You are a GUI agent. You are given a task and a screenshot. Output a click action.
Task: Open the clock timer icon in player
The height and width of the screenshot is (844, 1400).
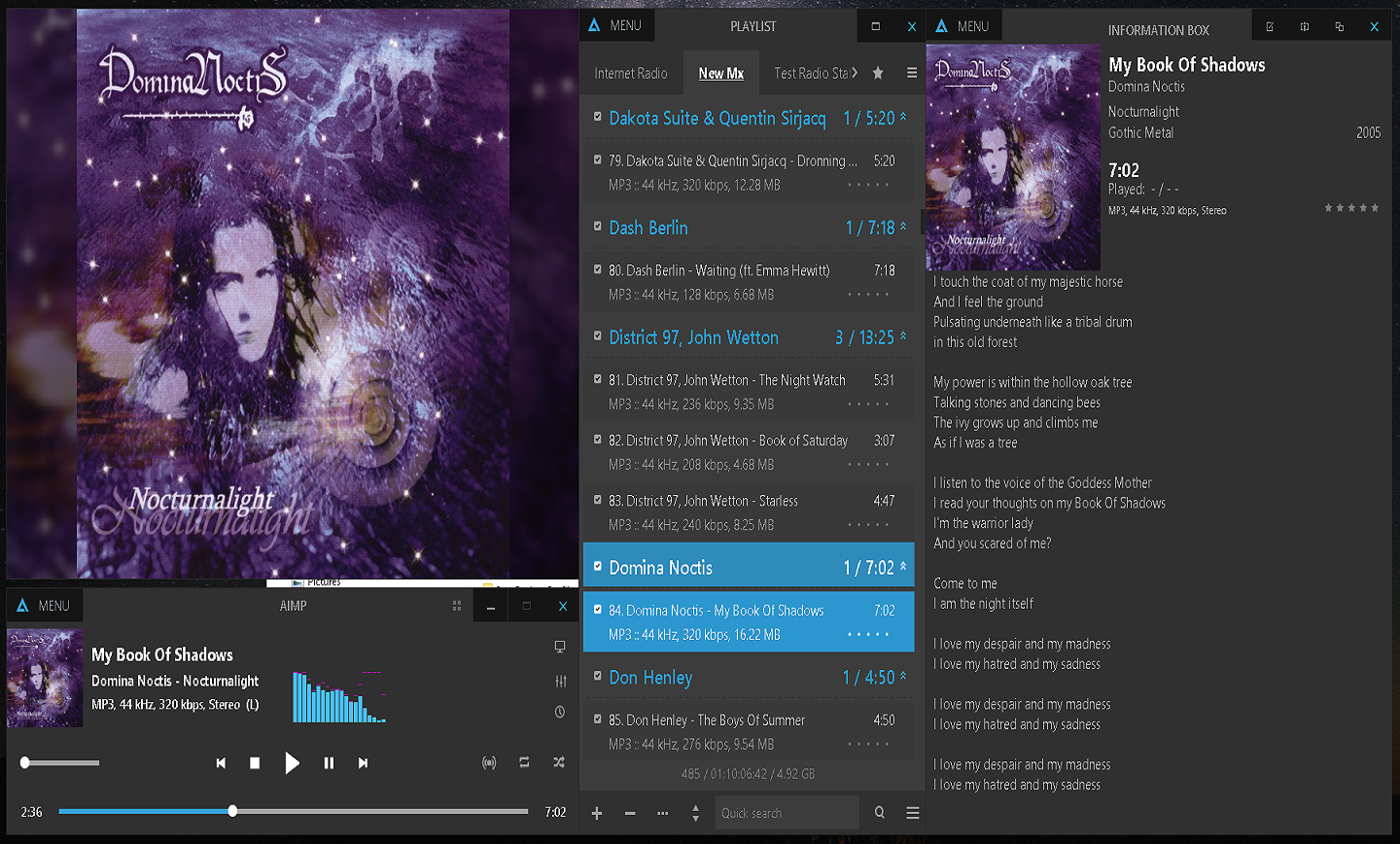(560, 712)
